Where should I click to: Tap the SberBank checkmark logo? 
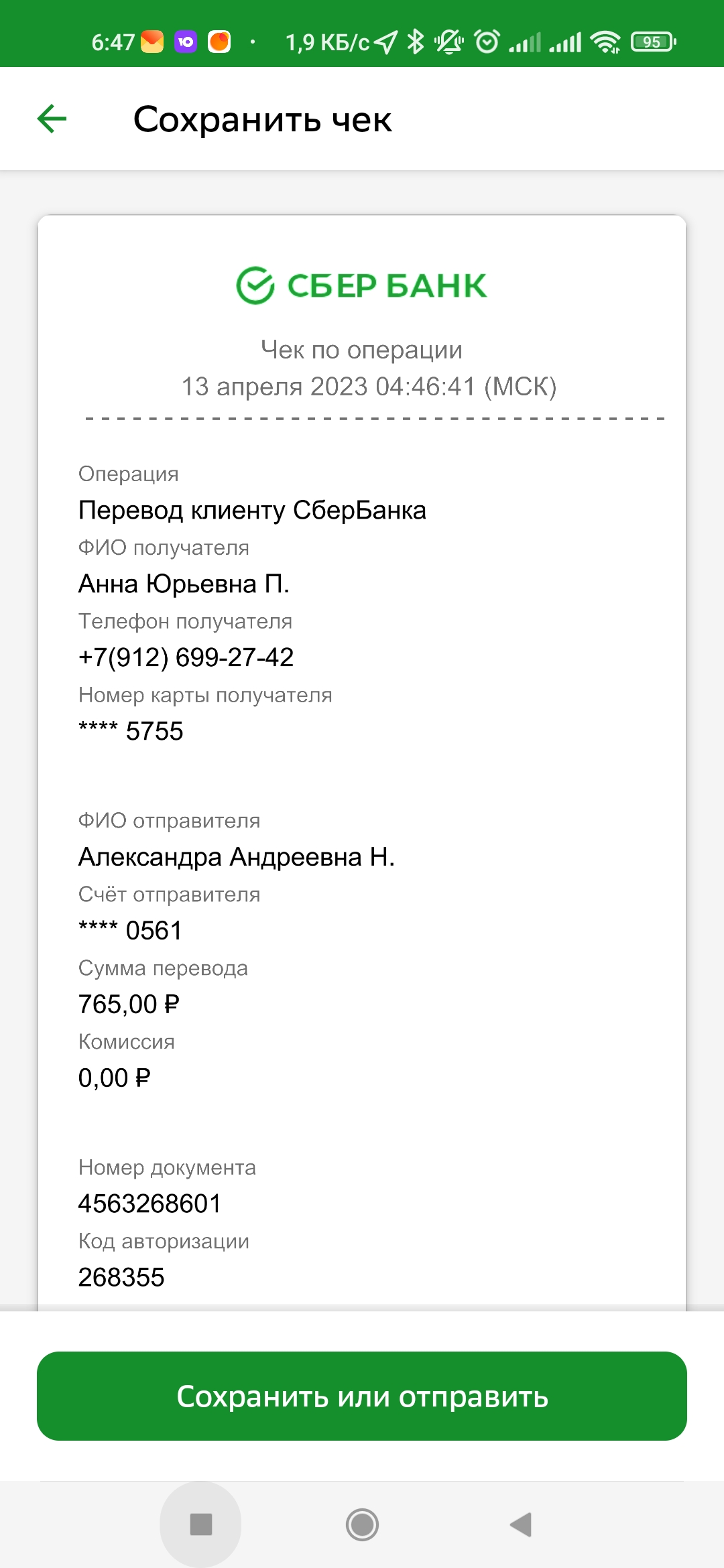[x=255, y=285]
